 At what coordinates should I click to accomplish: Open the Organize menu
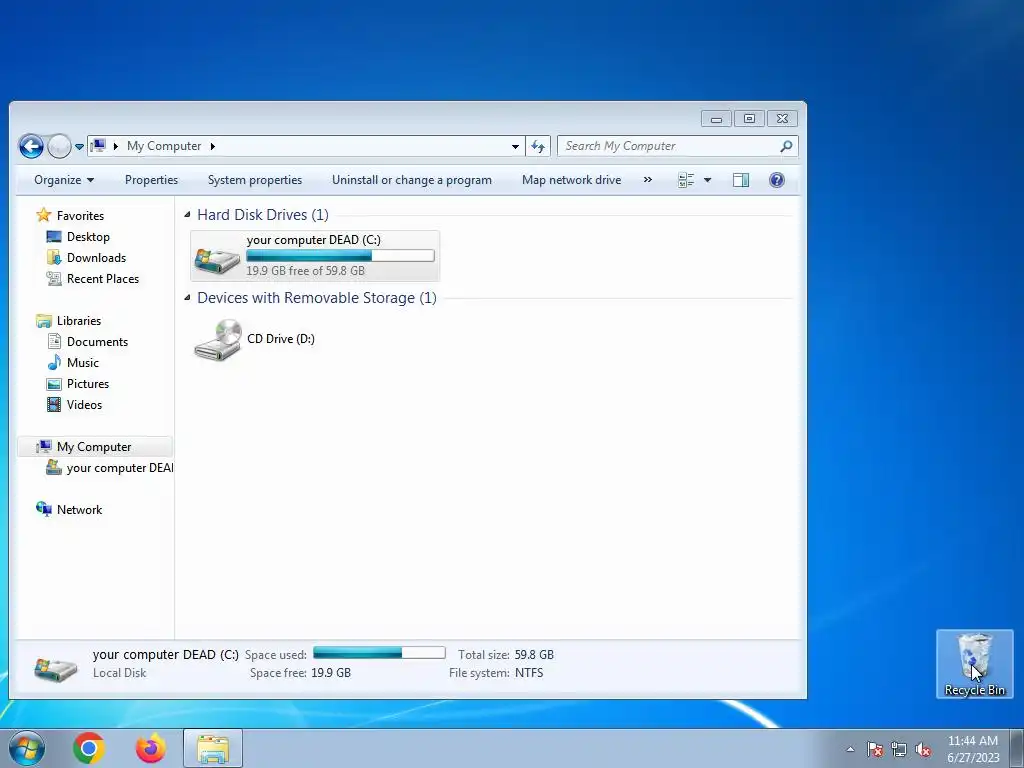pos(64,180)
